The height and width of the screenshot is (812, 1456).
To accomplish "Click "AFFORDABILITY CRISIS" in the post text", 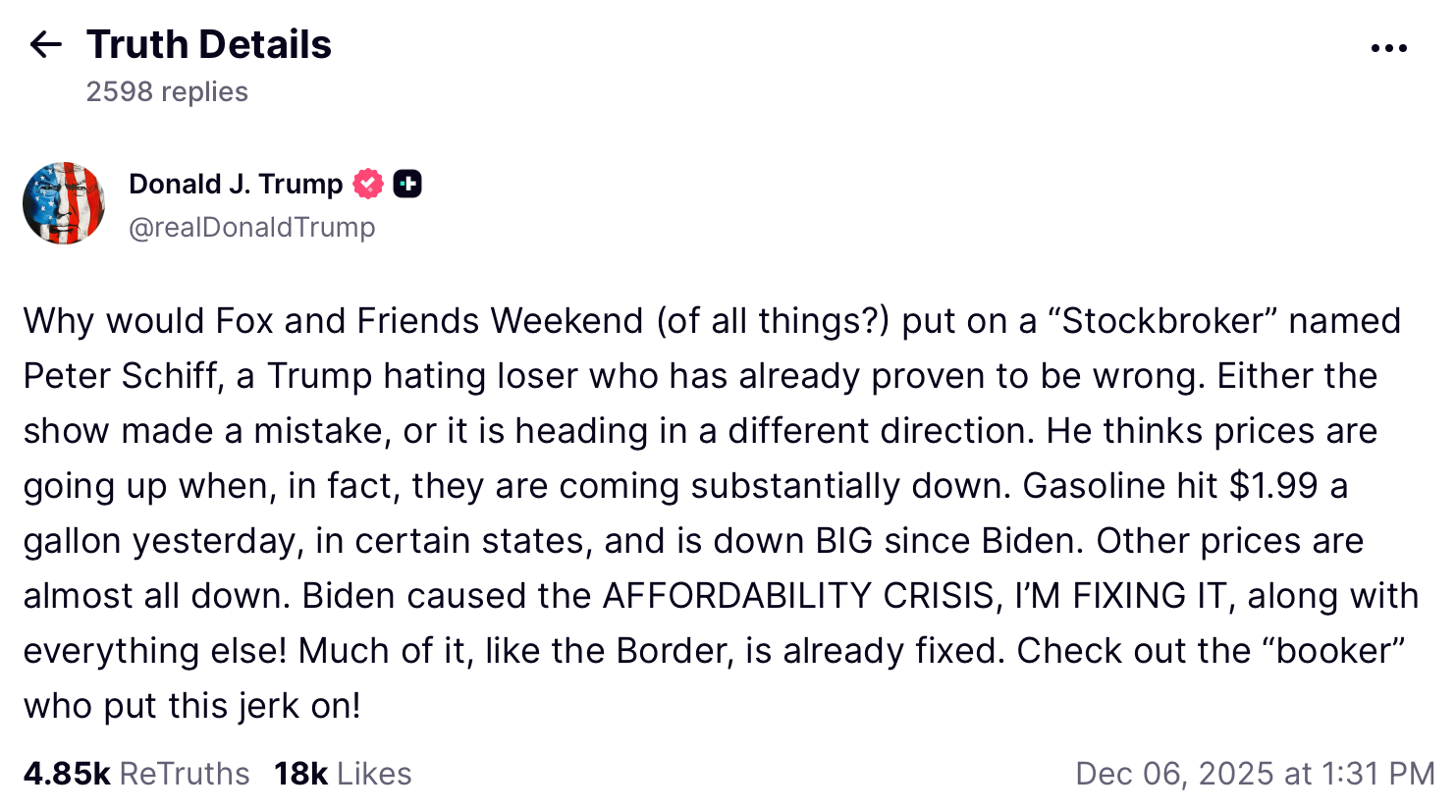I will pos(798,596).
